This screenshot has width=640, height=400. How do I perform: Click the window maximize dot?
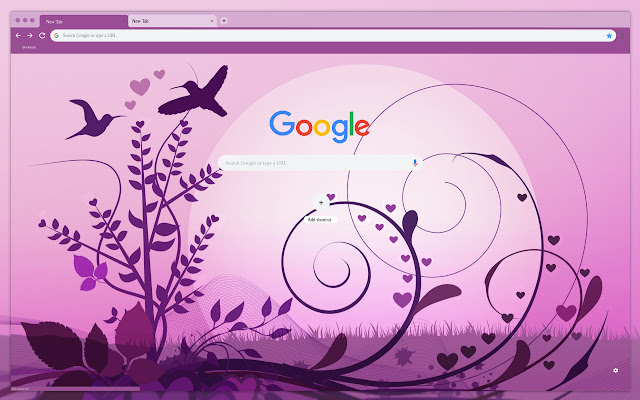(x=32, y=20)
